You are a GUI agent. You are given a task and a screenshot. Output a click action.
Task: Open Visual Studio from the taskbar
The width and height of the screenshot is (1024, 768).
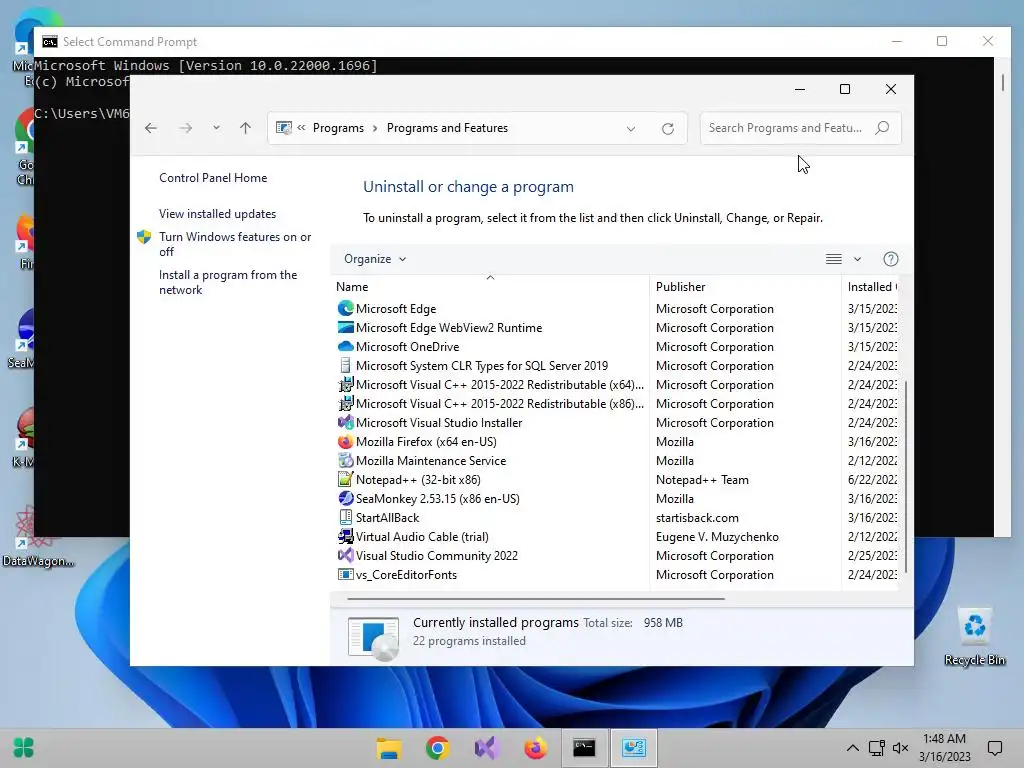point(487,748)
